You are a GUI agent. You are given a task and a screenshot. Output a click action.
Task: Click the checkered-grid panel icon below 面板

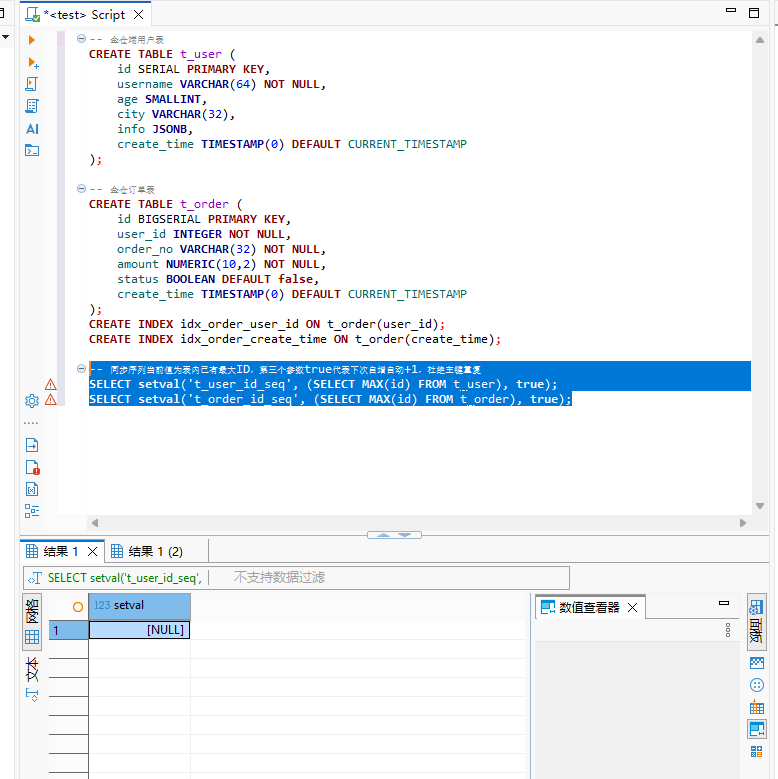(x=757, y=663)
